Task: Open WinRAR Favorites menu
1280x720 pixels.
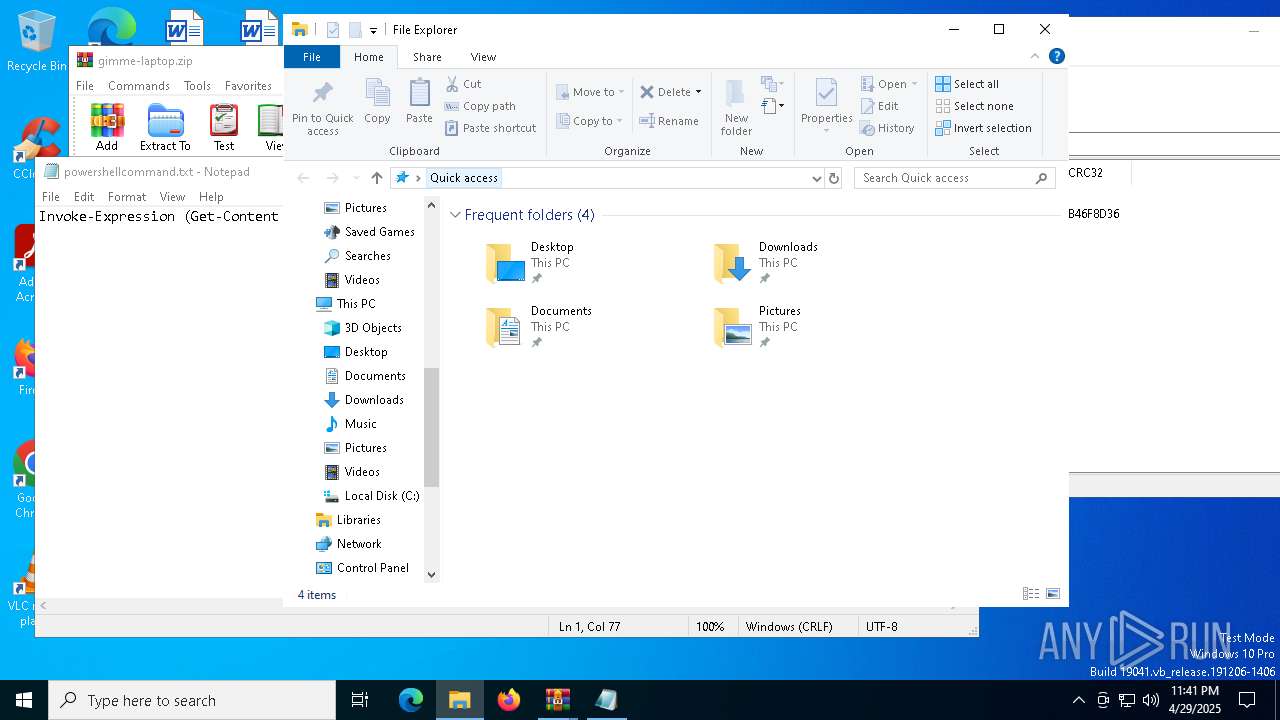Action: coord(248,86)
